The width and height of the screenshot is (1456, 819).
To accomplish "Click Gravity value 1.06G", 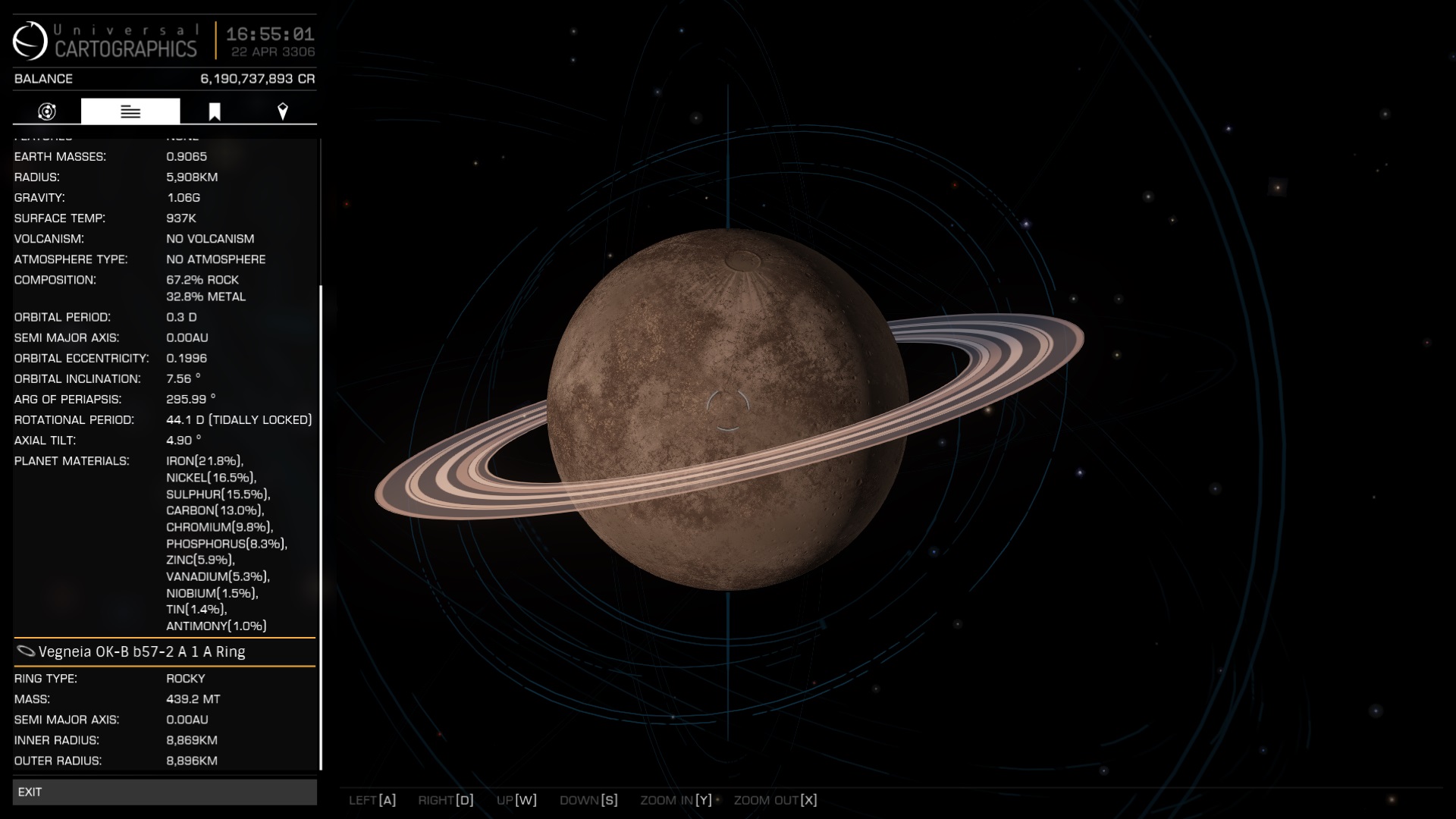I will pos(184,198).
